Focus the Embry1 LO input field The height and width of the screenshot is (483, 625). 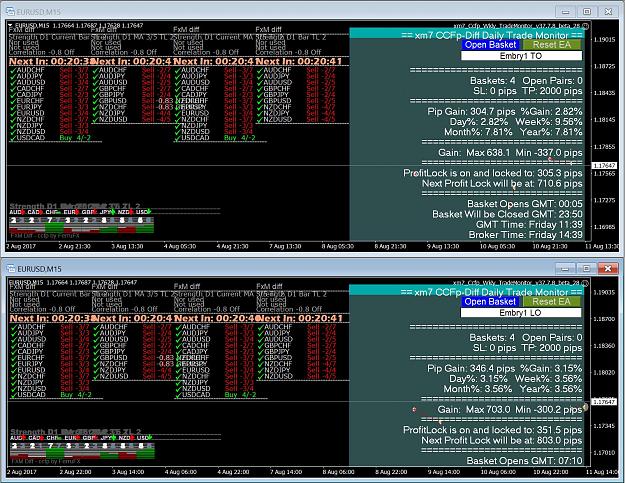pos(521,313)
